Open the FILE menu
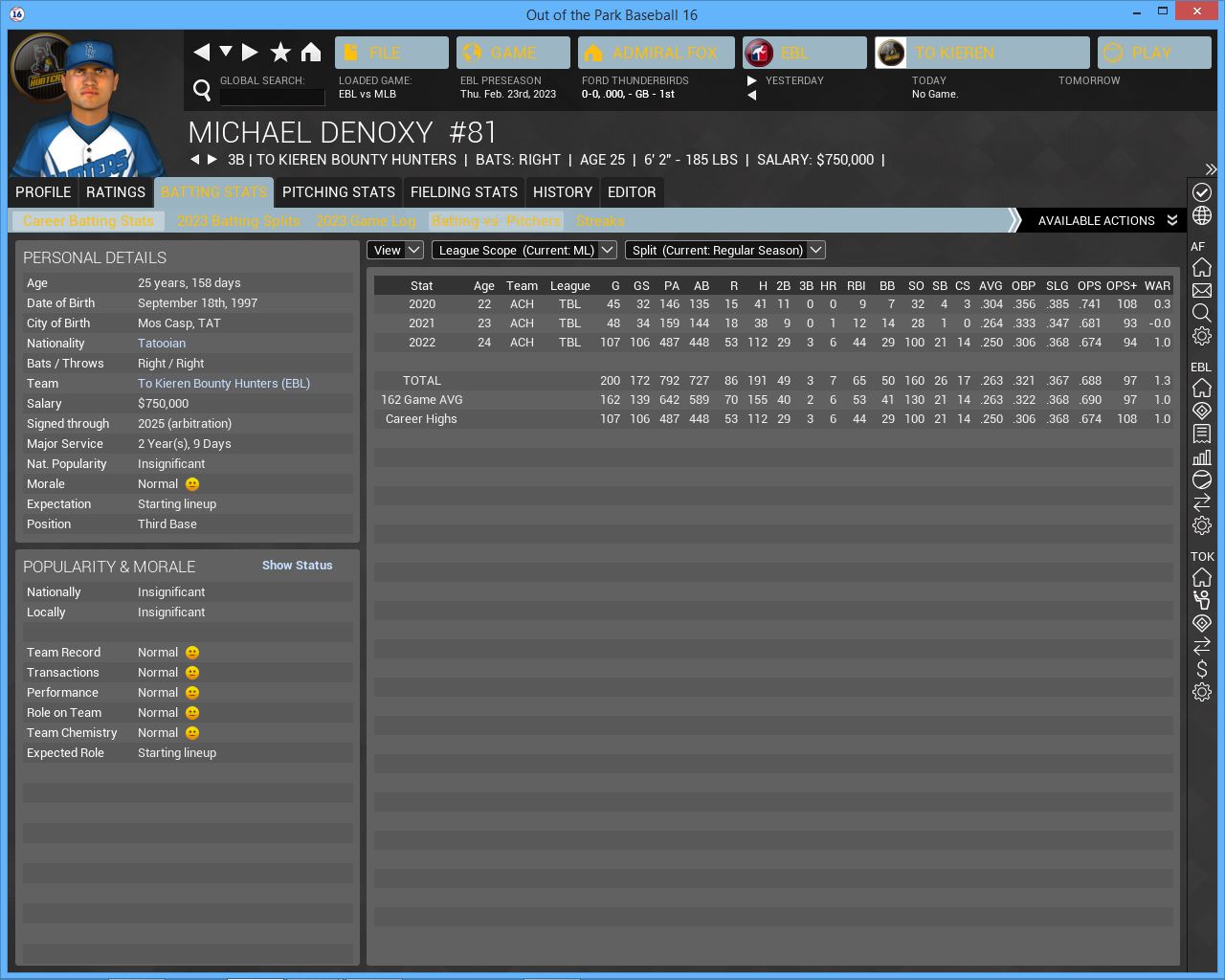Image resolution: width=1225 pixels, height=980 pixels. (x=391, y=53)
